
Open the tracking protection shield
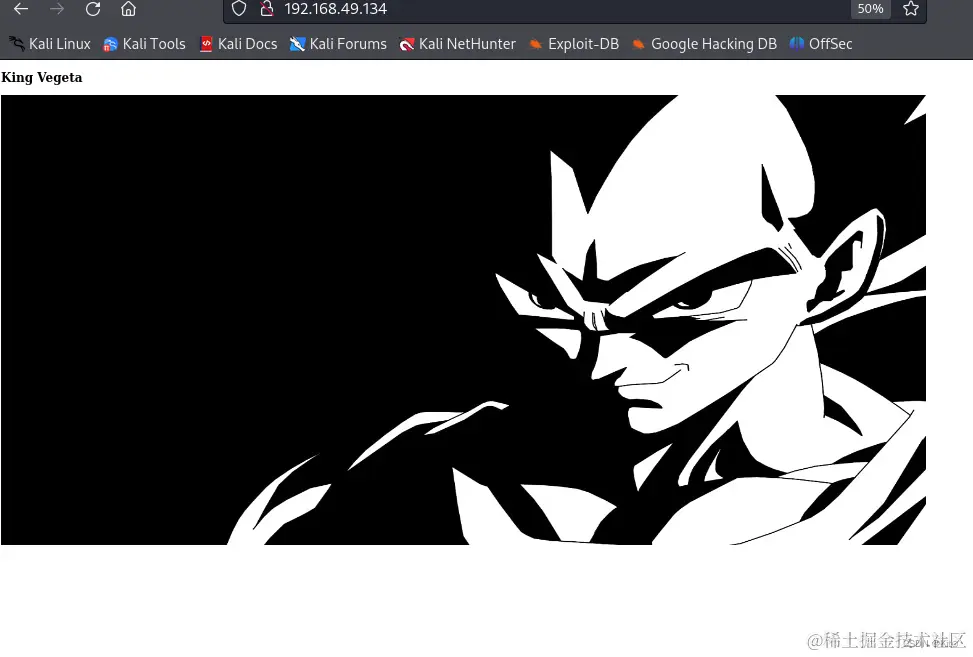point(239,9)
